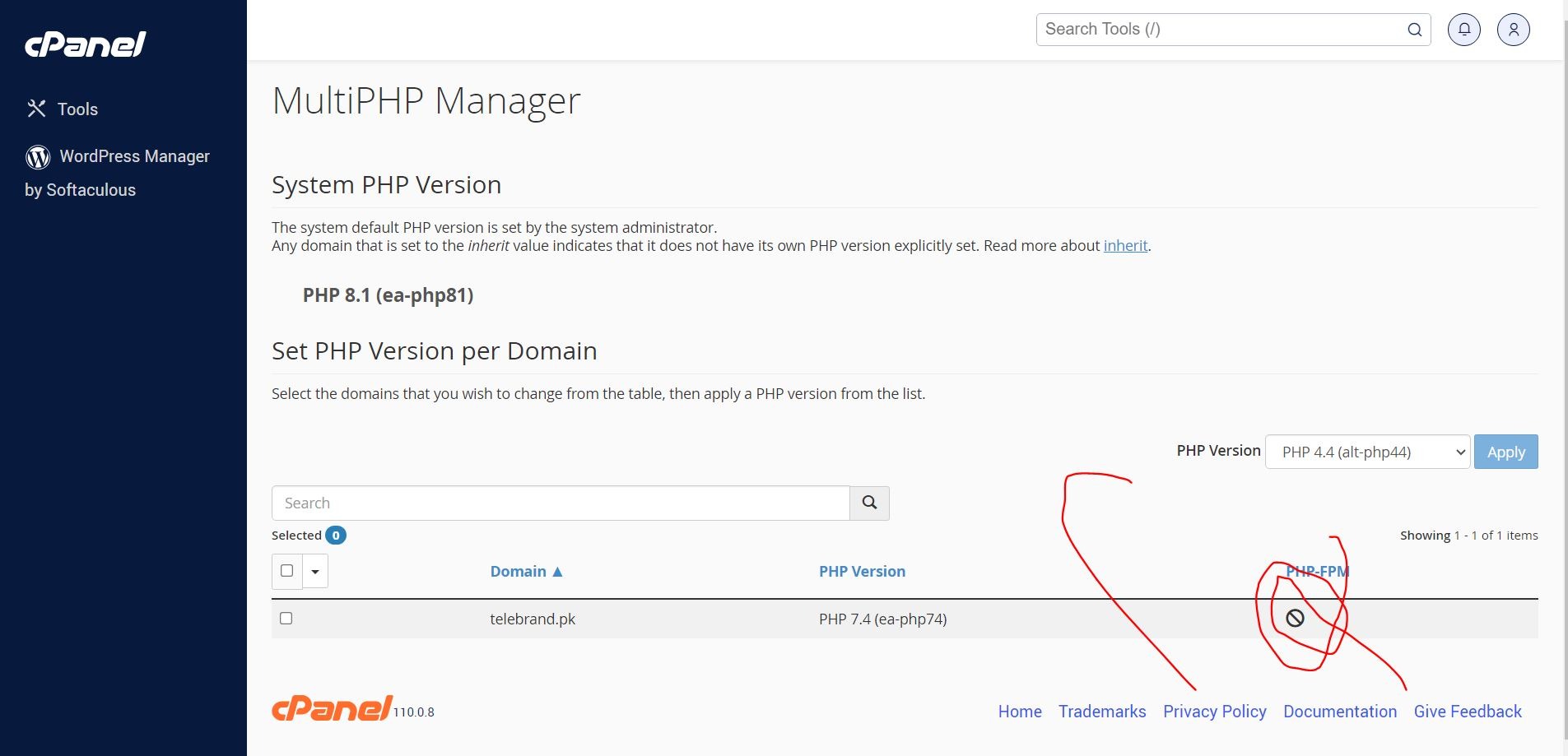Open the notifications bell icon
Screen dimensions: 1568x756
tap(1464, 30)
